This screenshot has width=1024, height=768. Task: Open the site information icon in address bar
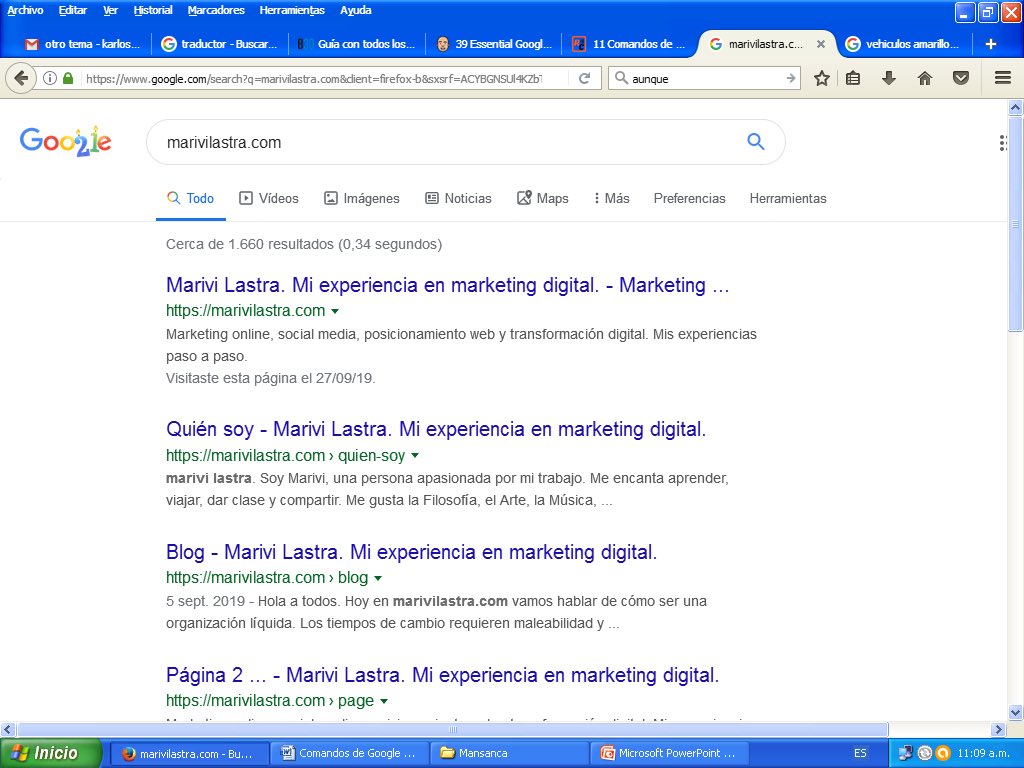(50, 78)
